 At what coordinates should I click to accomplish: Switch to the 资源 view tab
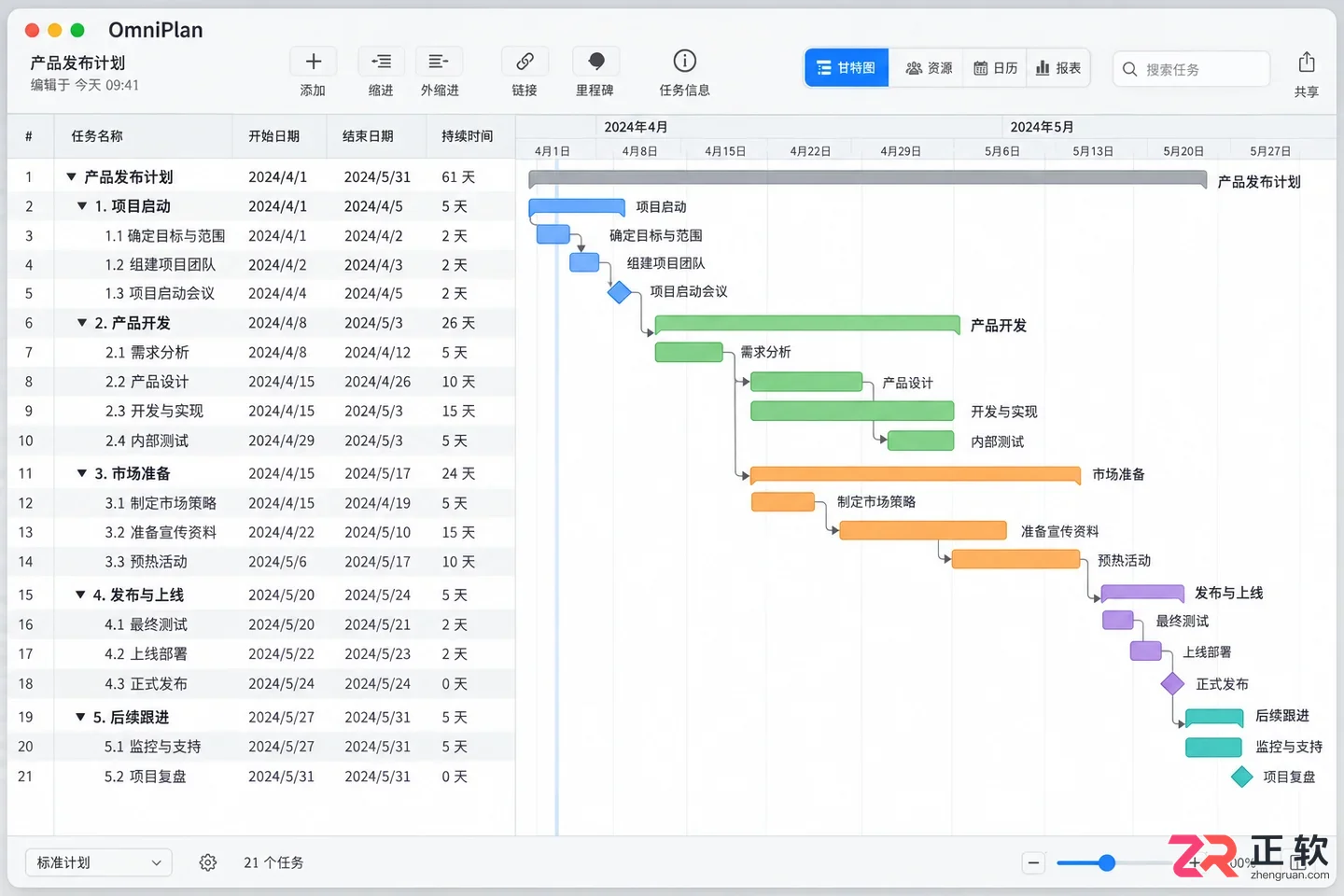(x=930, y=68)
